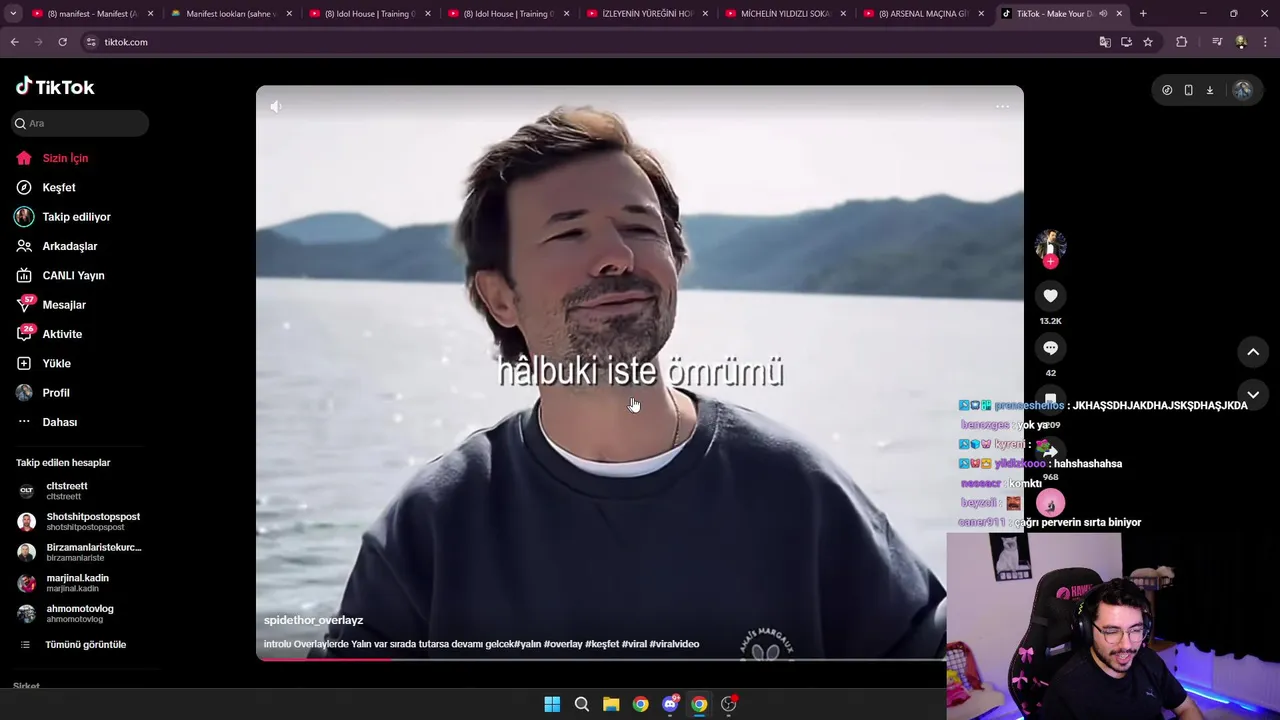The width and height of the screenshot is (1280, 720).
Task: Click the Arkadaşlar people icon
Action: point(24,246)
